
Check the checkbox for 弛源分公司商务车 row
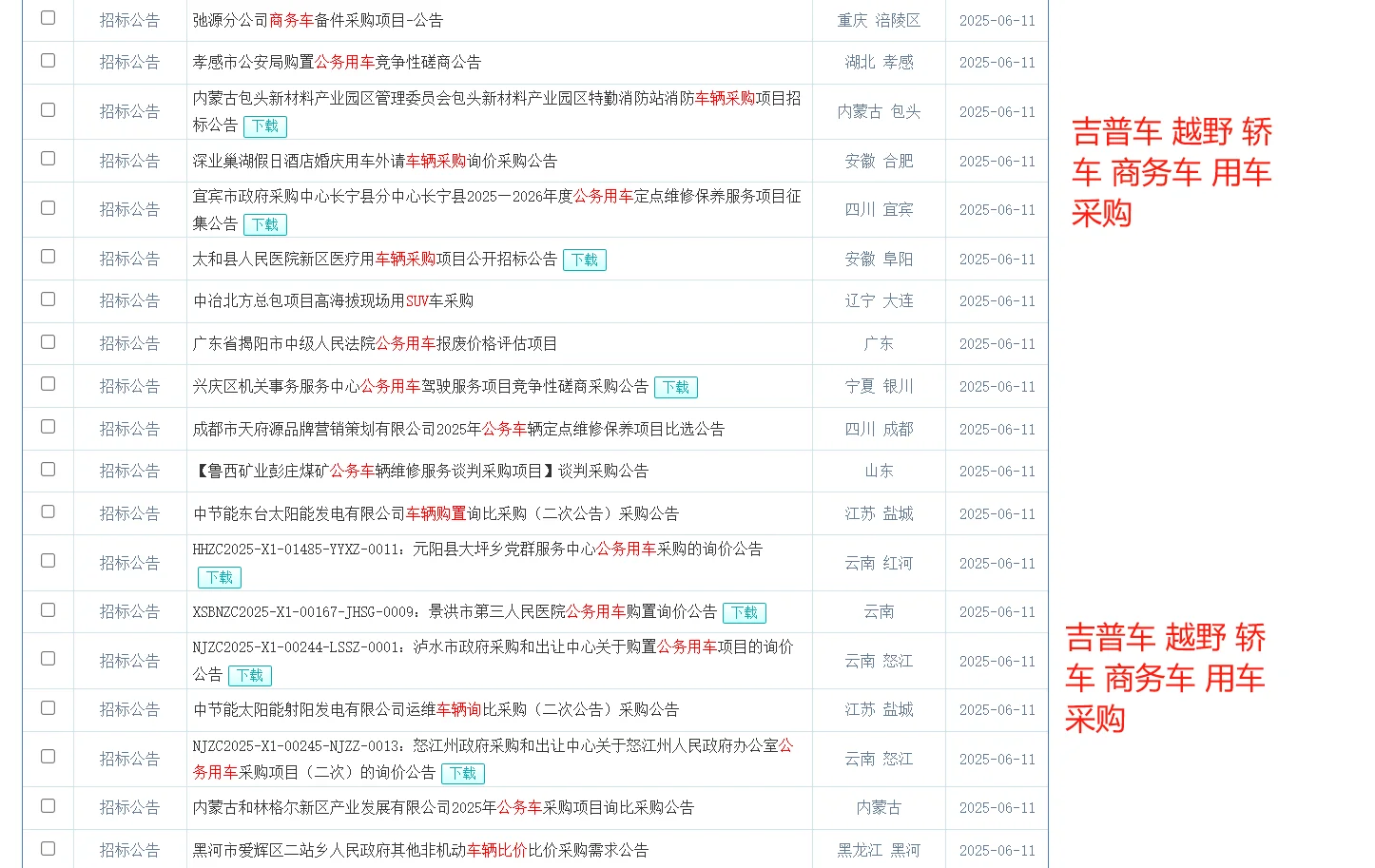(48, 18)
